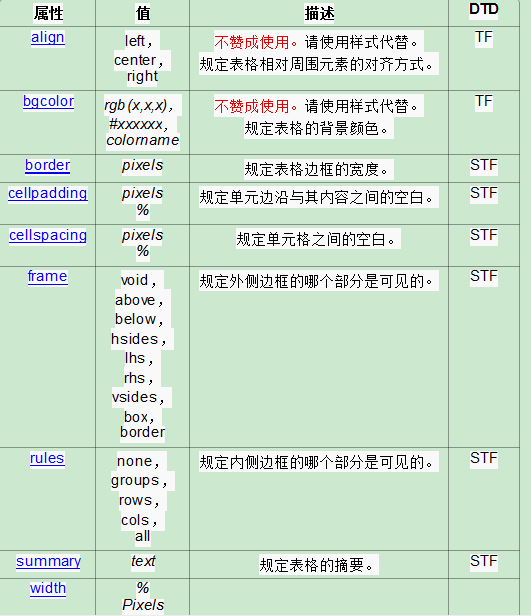Click the '#xxxxxx,' value
The height and width of the screenshot is (616, 531).
(x=138, y=125)
